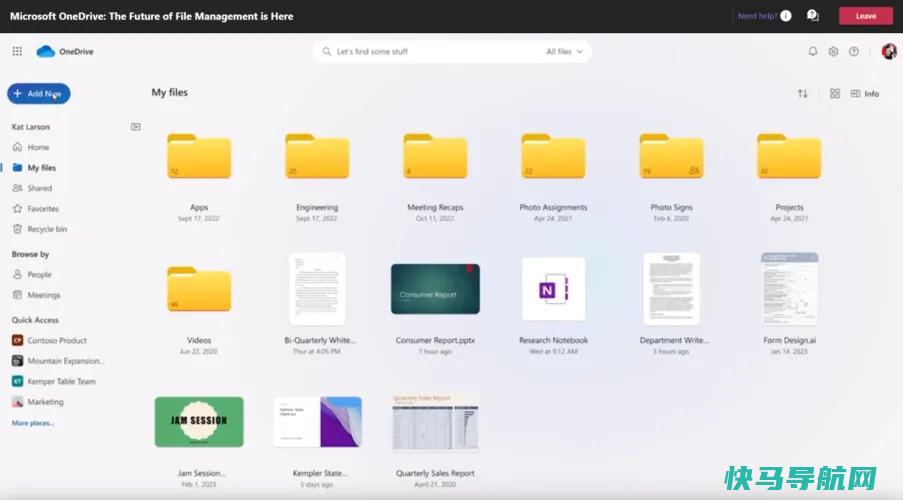The image size is (903, 500).
Task: Open Bi-Quarterly White document thumbnail
Action: click(317, 289)
